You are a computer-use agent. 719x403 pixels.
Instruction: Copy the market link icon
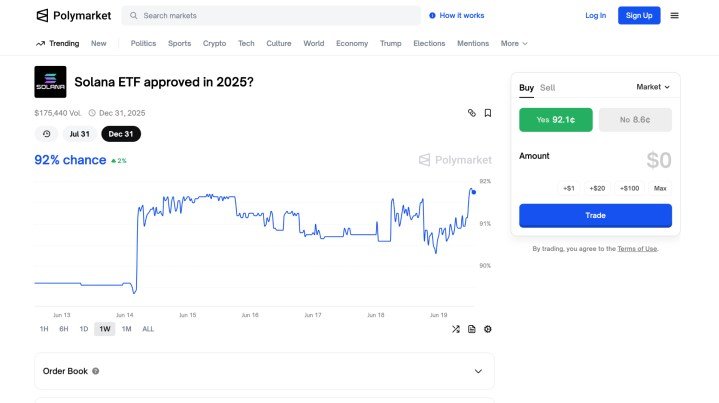click(x=471, y=113)
